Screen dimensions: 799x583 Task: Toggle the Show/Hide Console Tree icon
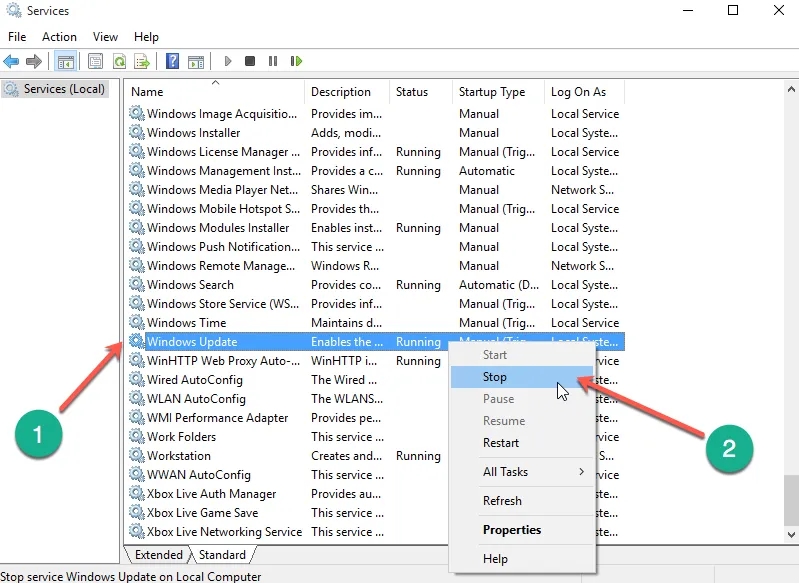pyautogui.click(x=66, y=61)
